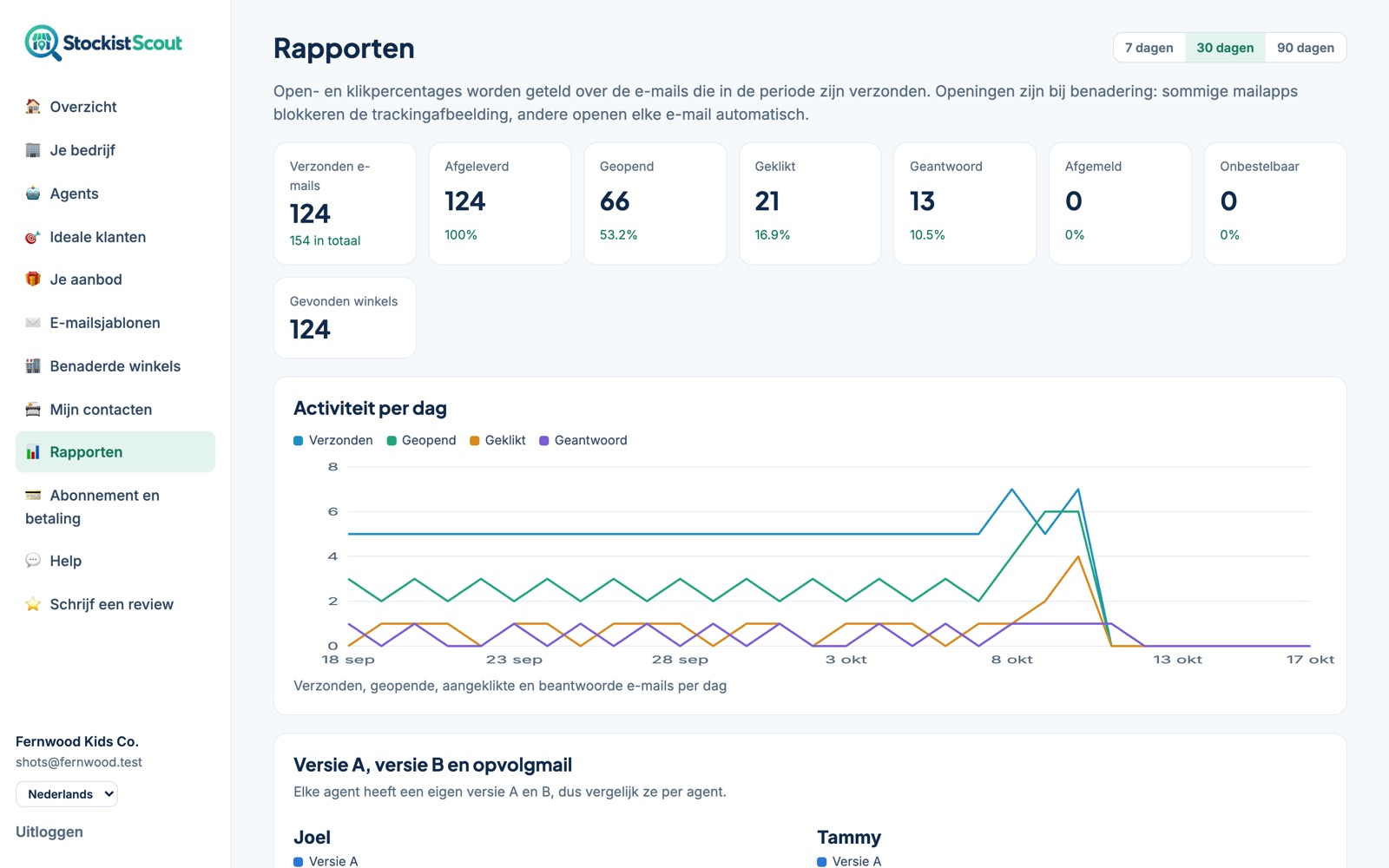This screenshot has height=868, width=1389.
Task: Click the robot icon beside Agents
Action: coord(33,194)
